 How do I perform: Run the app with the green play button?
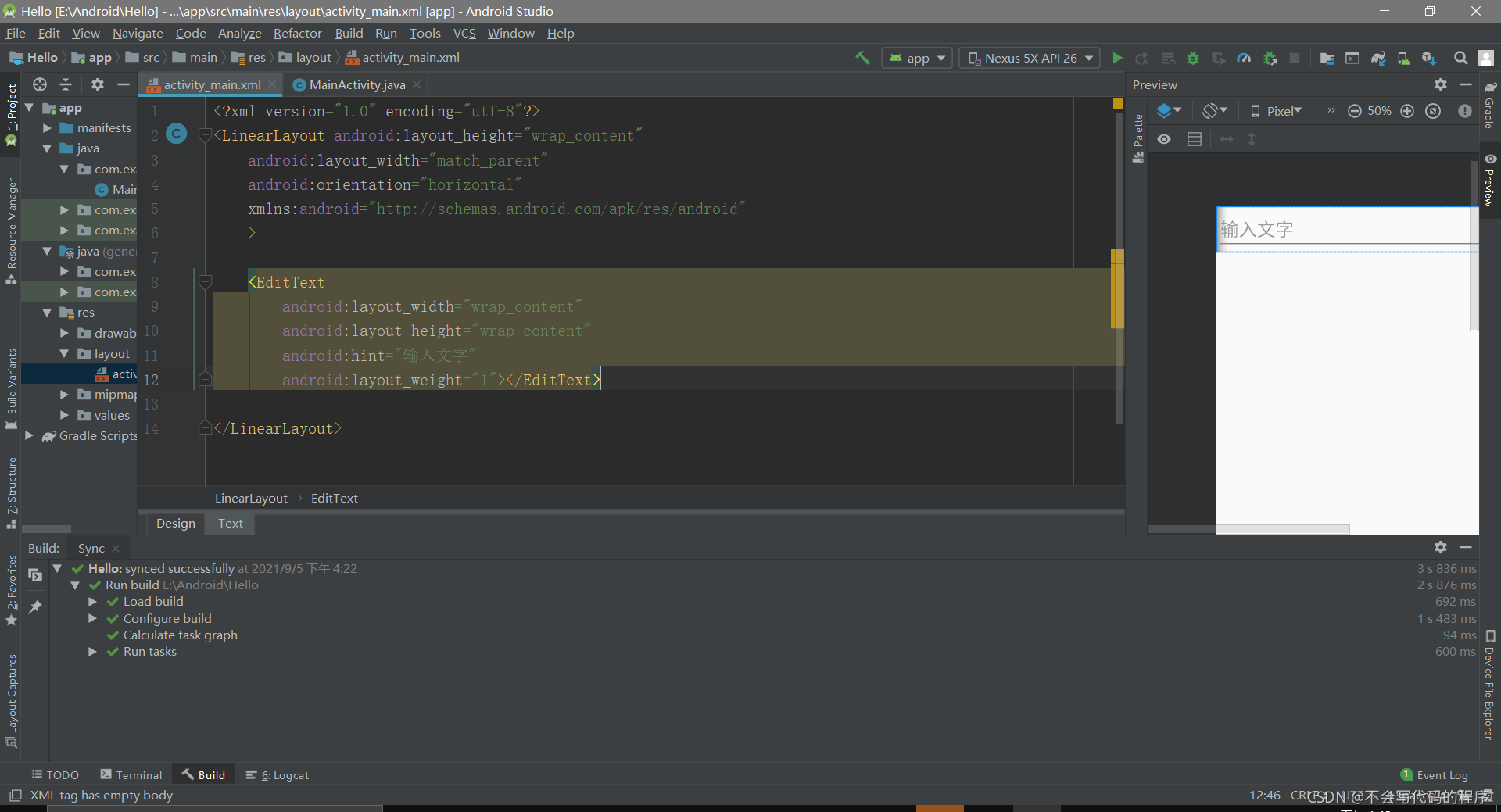(x=1117, y=58)
